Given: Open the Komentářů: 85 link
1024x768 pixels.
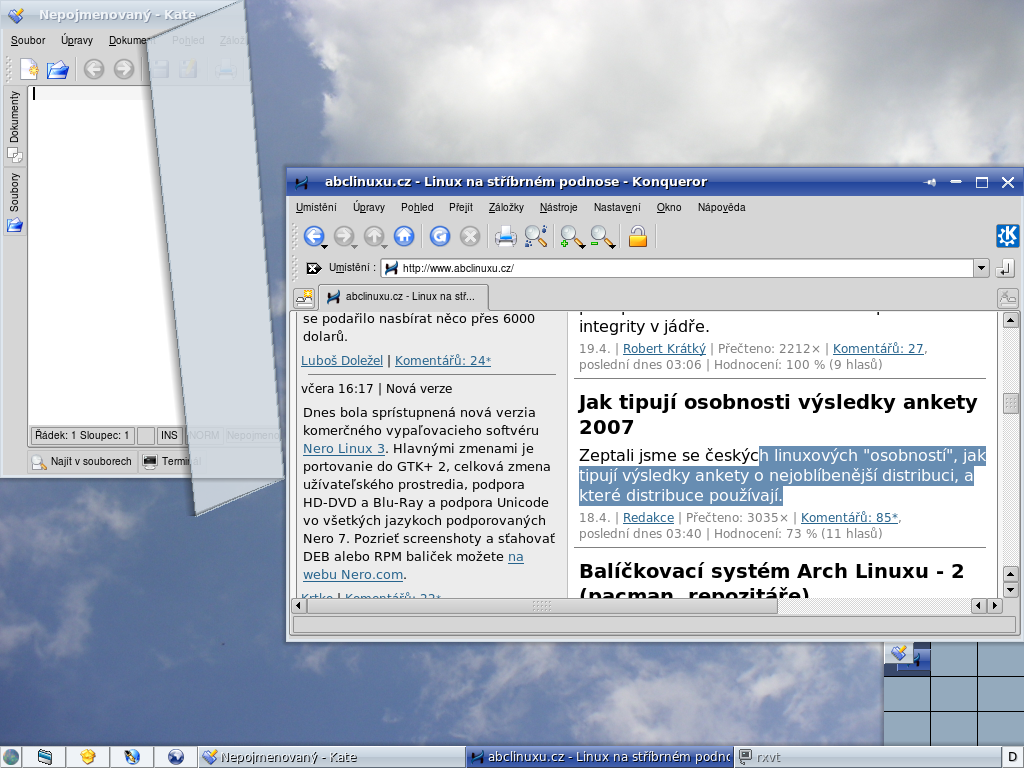Looking at the screenshot, I should coord(850,518).
